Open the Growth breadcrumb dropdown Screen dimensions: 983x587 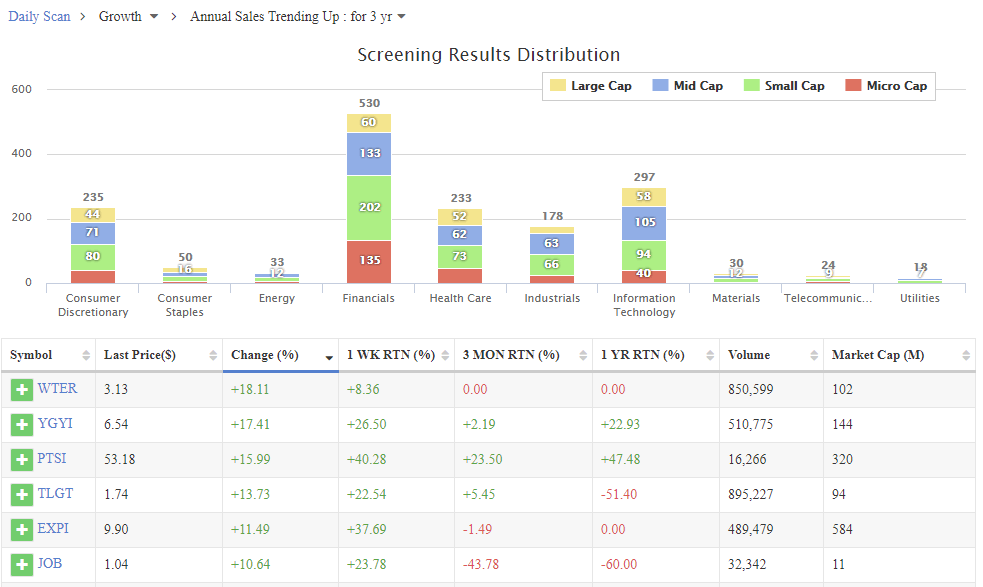tap(129, 17)
